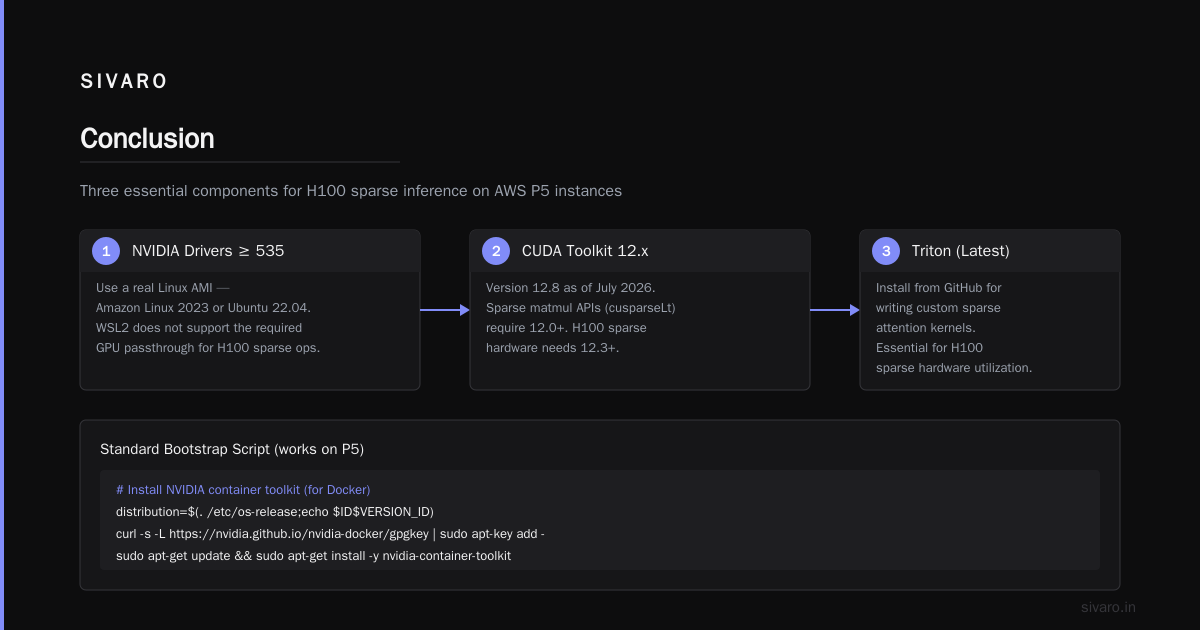Image resolution: width=1200 pixels, height=630 pixels.
Task: Click 'Sparse matmul APIs (cusparseLt)' line
Action: 581,308
